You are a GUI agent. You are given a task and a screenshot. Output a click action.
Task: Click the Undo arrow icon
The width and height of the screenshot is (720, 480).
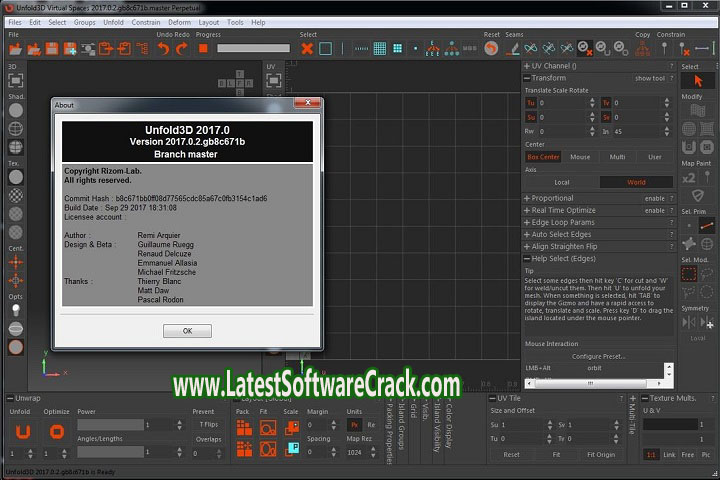point(163,49)
